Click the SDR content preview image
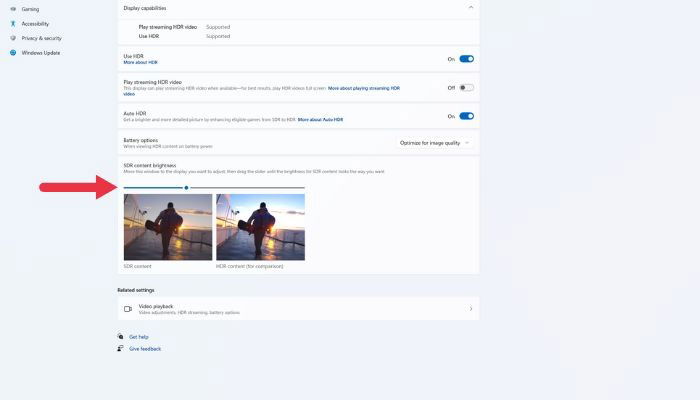Viewport: 700px width, 400px height. click(x=168, y=227)
